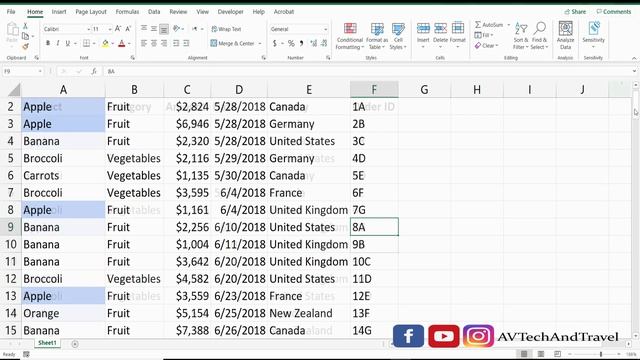Screen dimensions: 640x360
Task: Apply Accounting dollar number format
Action: click(x=275, y=43)
